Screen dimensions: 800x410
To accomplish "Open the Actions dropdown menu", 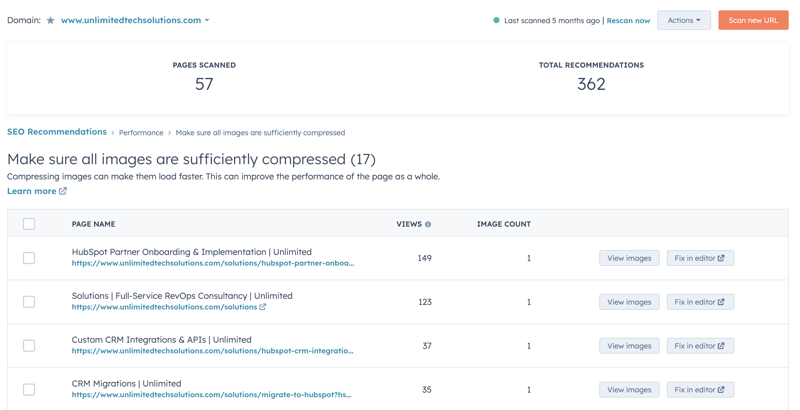I will [684, 20].
